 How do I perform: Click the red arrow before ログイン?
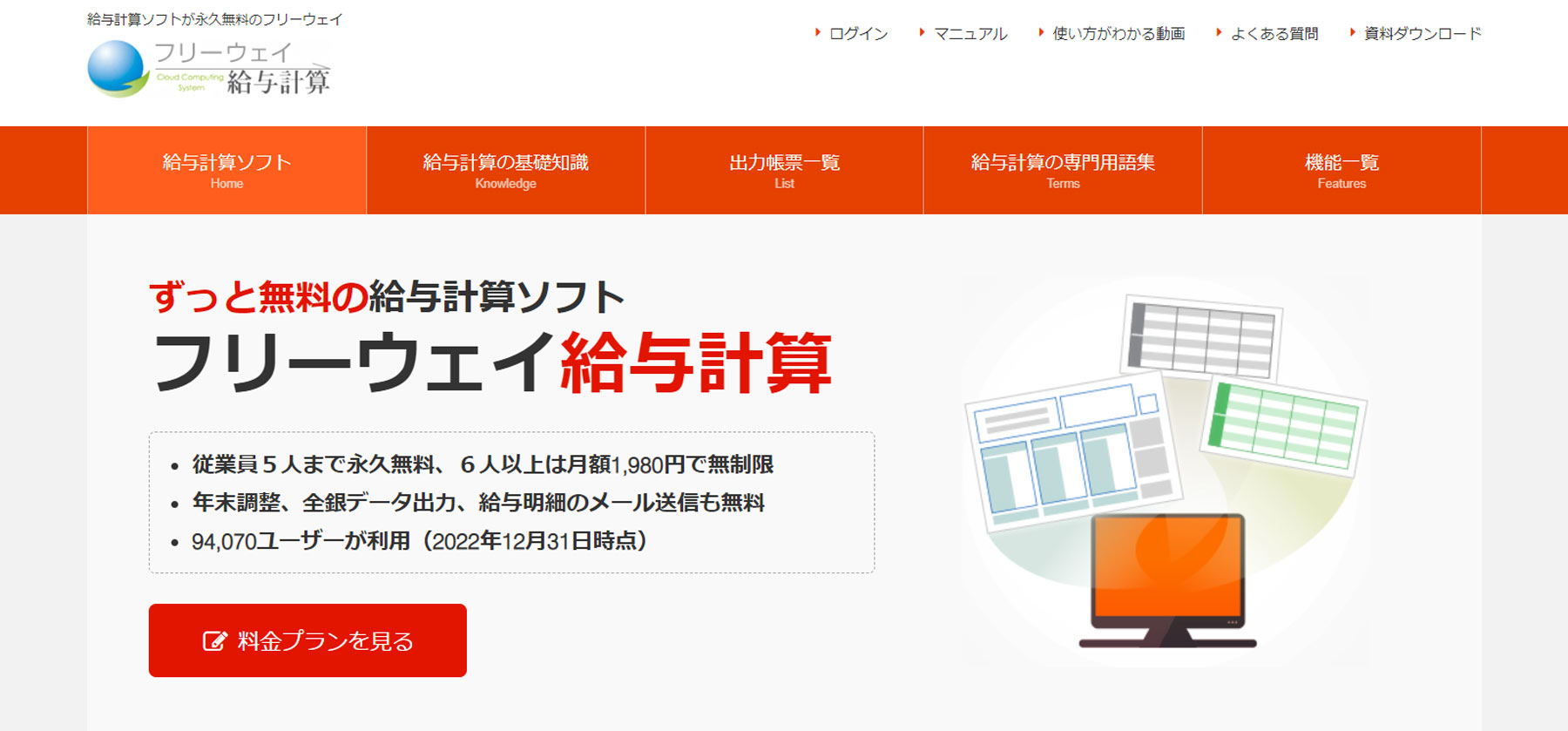818,32
